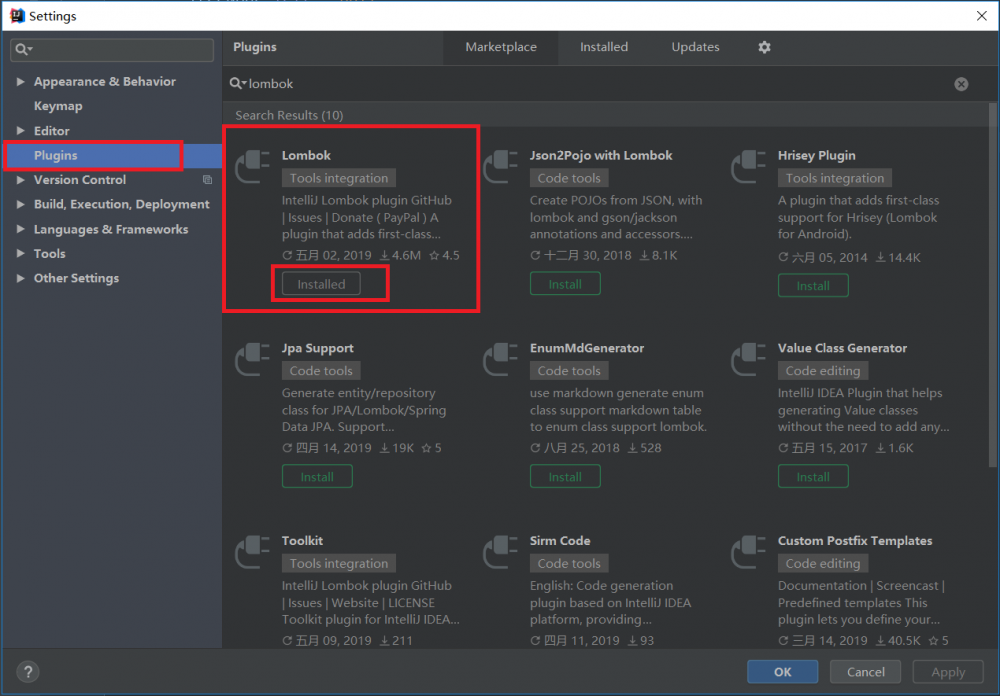Image resolution: width=1000 pixels, height=696 pixels.
Task: Select Keymap in the settings tree
Action: click(58, 106)
